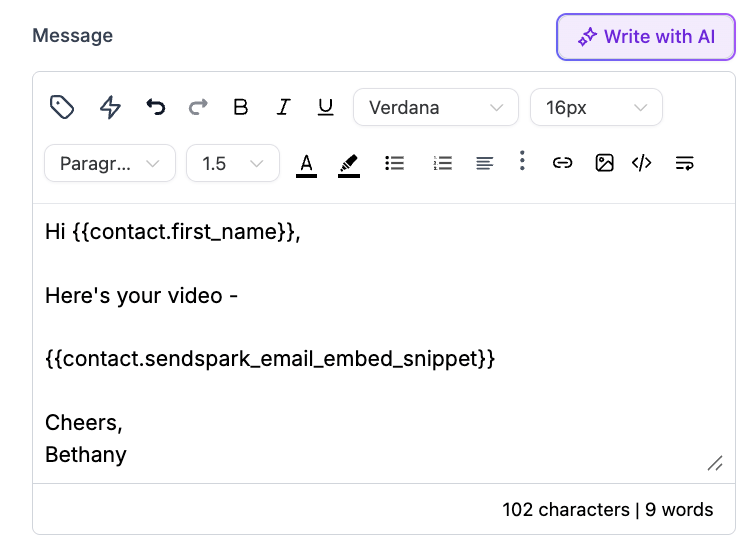The image size is (756, 544).
Task: Open the text alignment option
Action: tap(485, 163)
